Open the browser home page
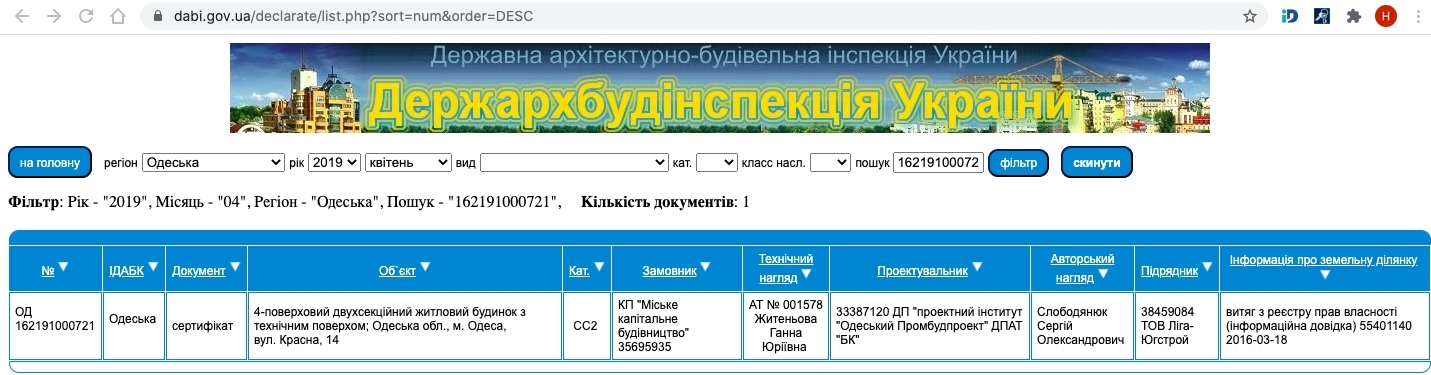The width and height of the screenshot is (1431, 375). [118, 16]
